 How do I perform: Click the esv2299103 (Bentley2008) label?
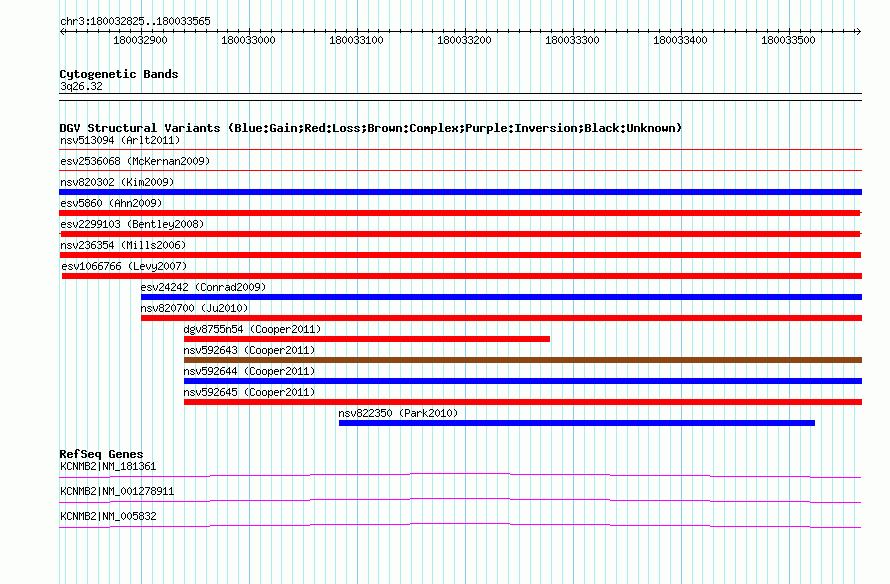(x=132, y=224)
